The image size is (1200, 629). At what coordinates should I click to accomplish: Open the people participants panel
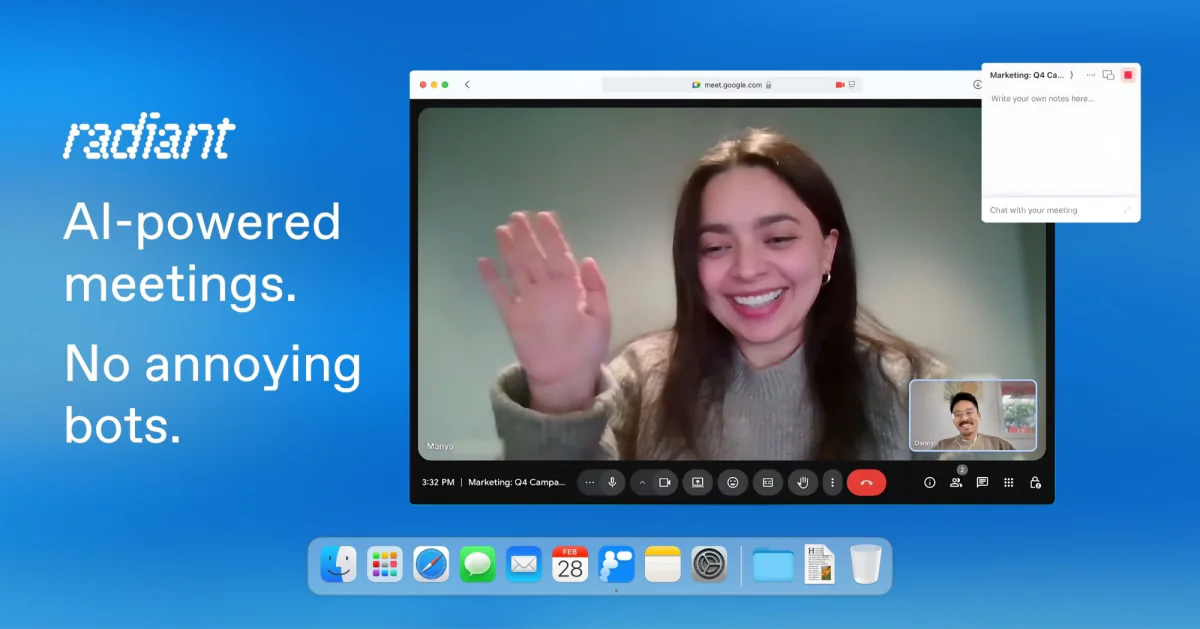956,482
